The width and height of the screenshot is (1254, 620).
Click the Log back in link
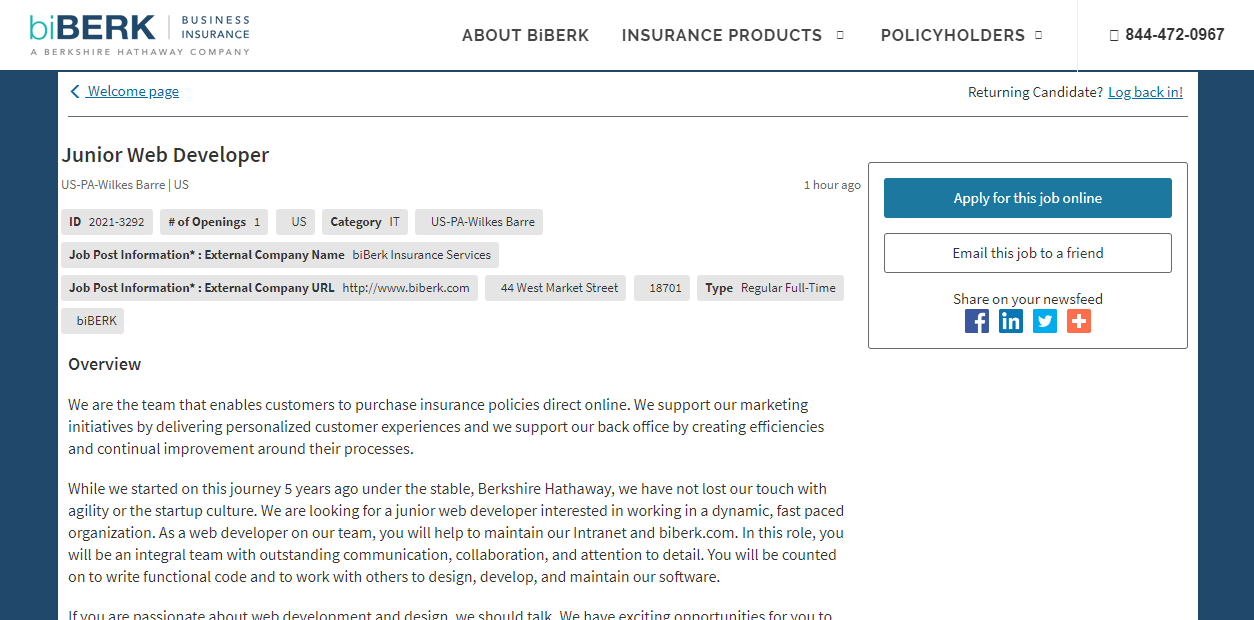click(x=1145, y=92)
